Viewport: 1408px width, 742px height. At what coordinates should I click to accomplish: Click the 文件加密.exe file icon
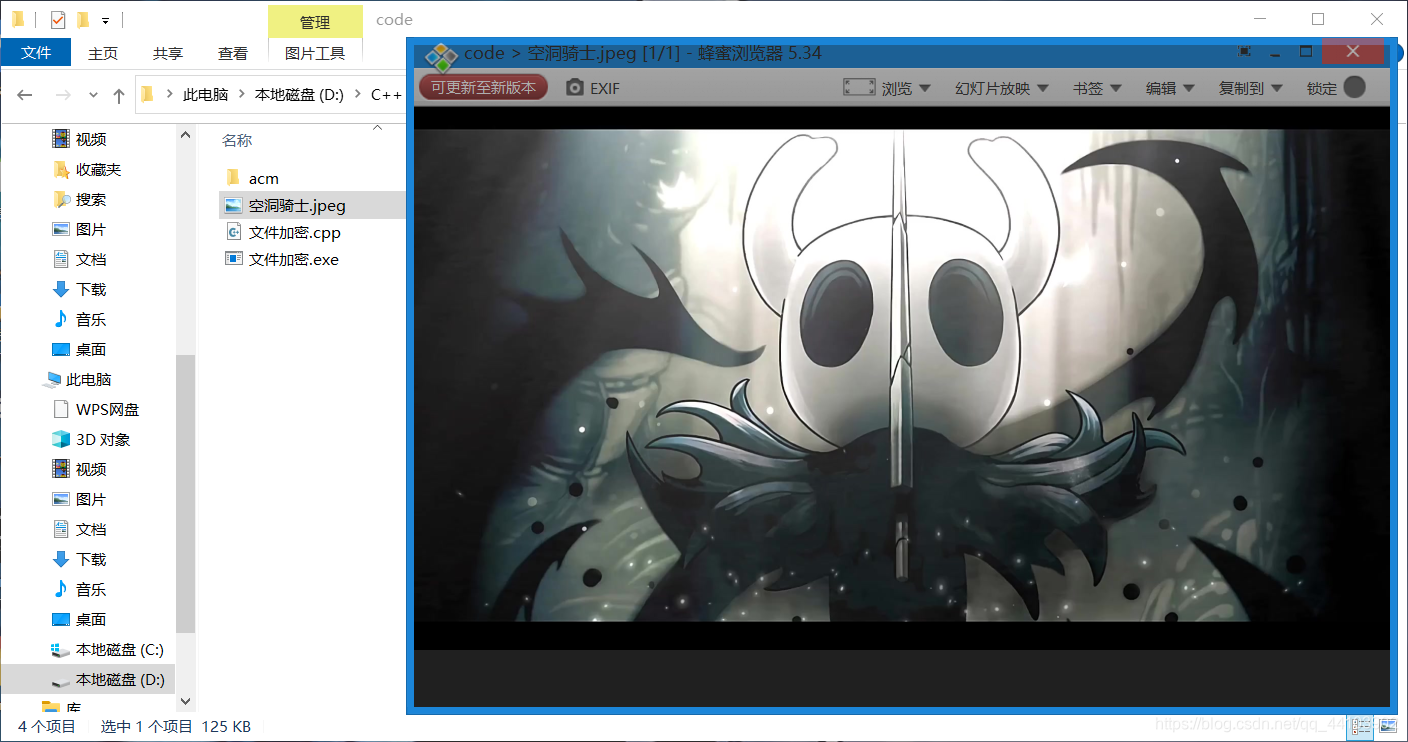[x=233, y=259]
